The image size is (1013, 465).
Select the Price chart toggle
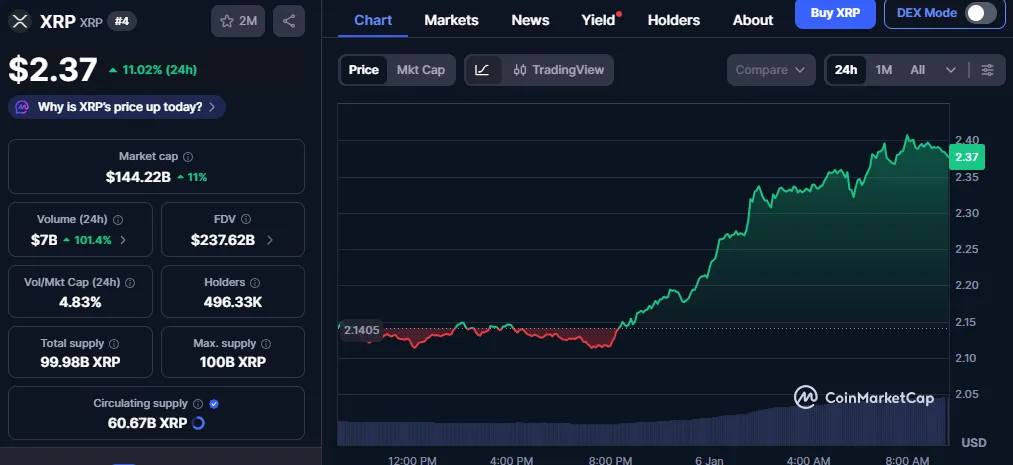pos(364,70)
